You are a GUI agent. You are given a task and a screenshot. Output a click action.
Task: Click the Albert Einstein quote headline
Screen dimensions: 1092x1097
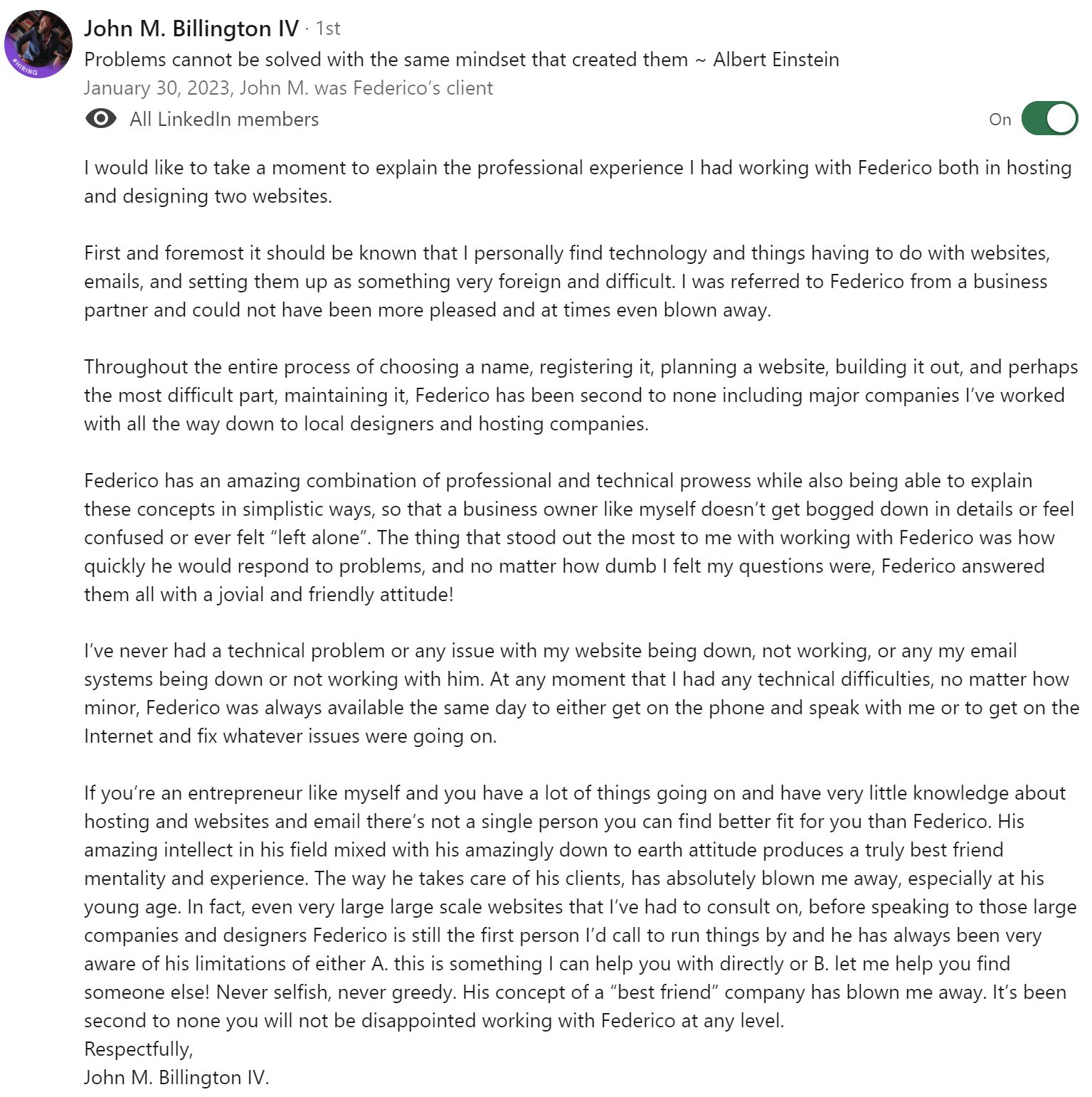pos(461,59)
